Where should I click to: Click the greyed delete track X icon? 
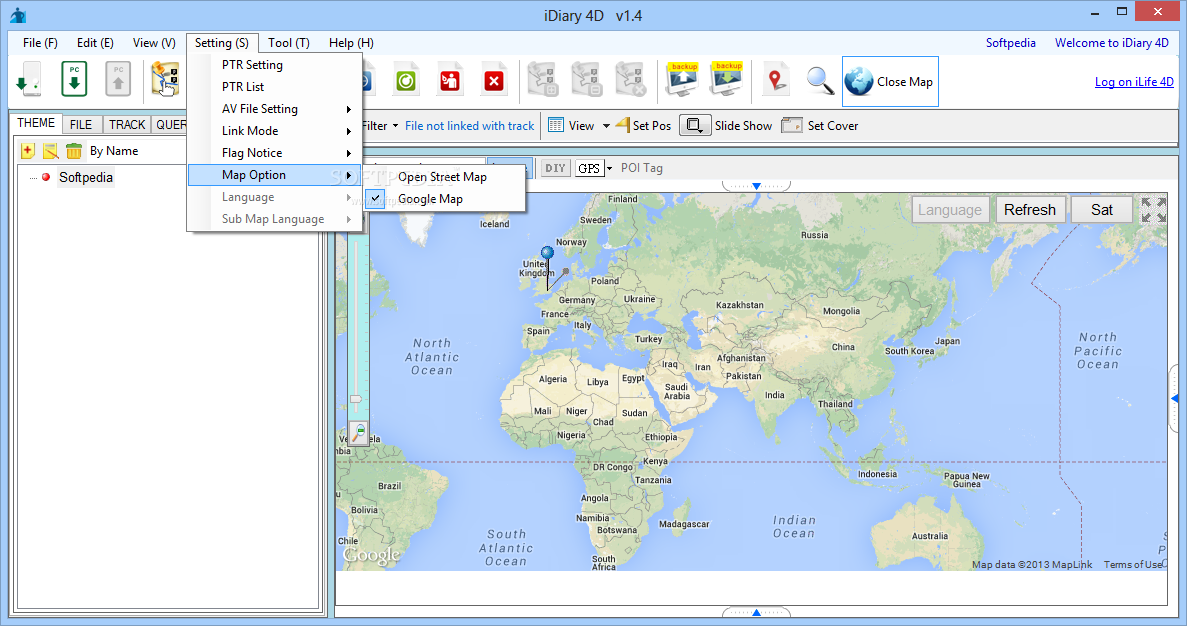(631, 80)
